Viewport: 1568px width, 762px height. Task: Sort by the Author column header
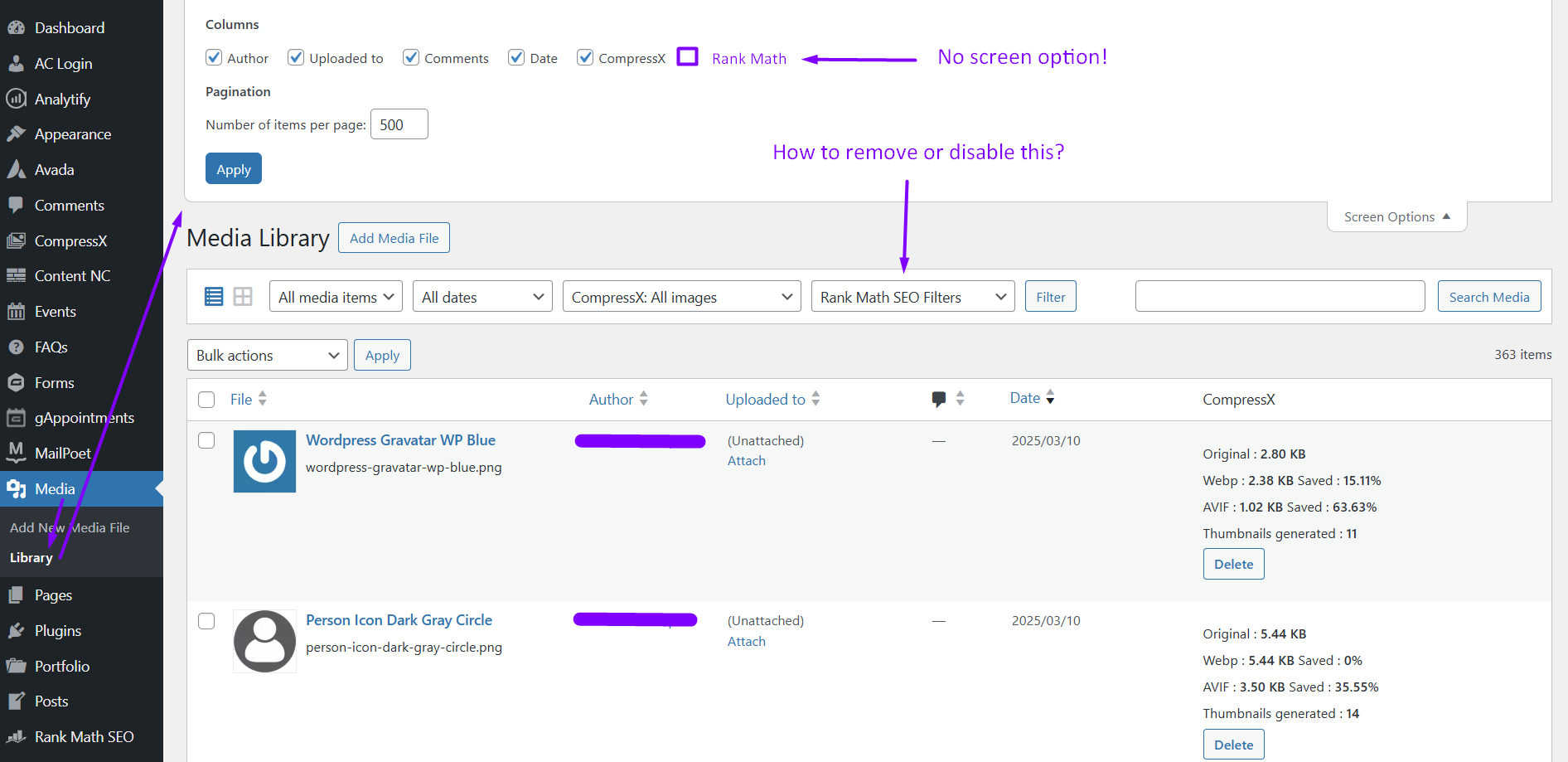[x=611, y=399]
